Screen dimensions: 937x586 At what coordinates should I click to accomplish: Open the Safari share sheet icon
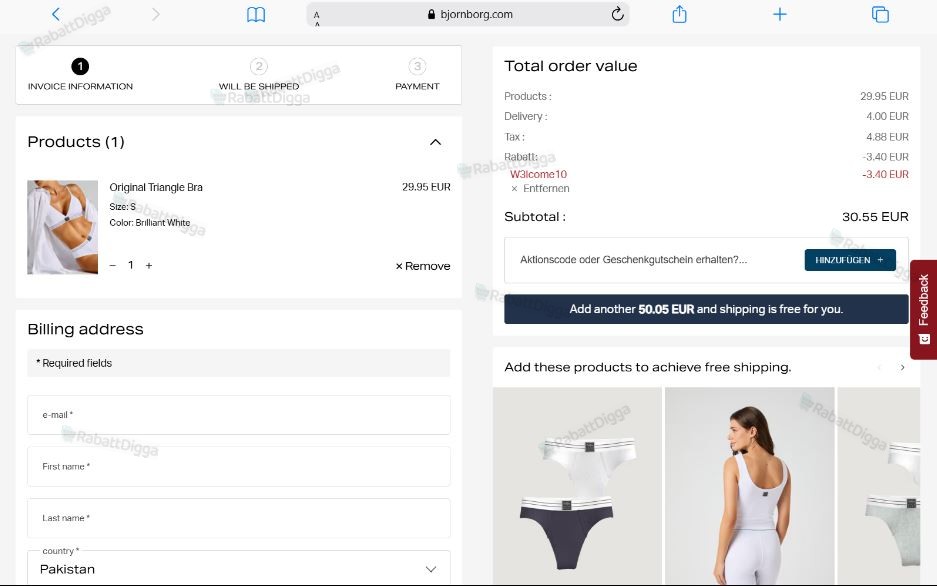679,14
